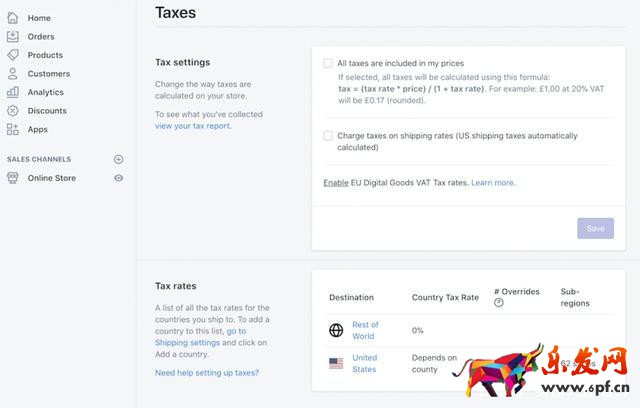
Task: Open the Rest of World tax rate
Action: coord(365,330)
